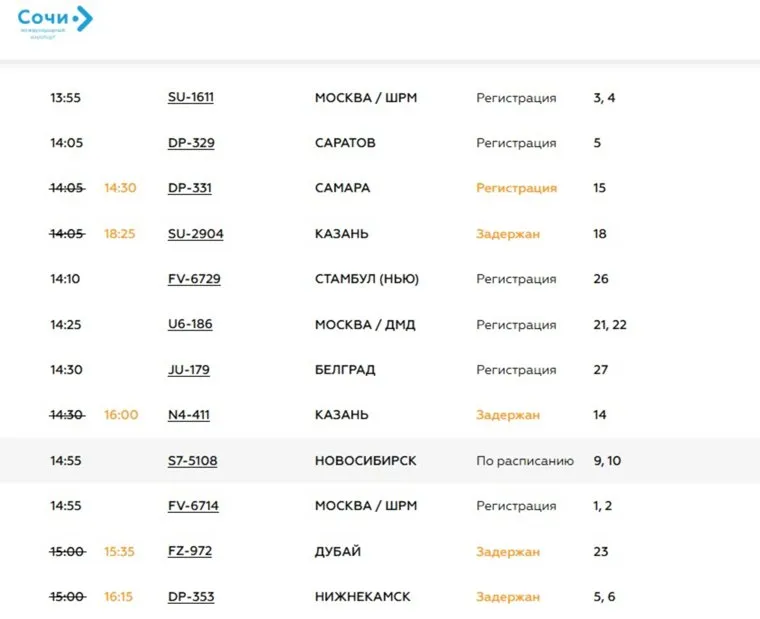This screenshot has width=760, height=619.
Task: Click flight number FV-6729
Action: point(194,279)
